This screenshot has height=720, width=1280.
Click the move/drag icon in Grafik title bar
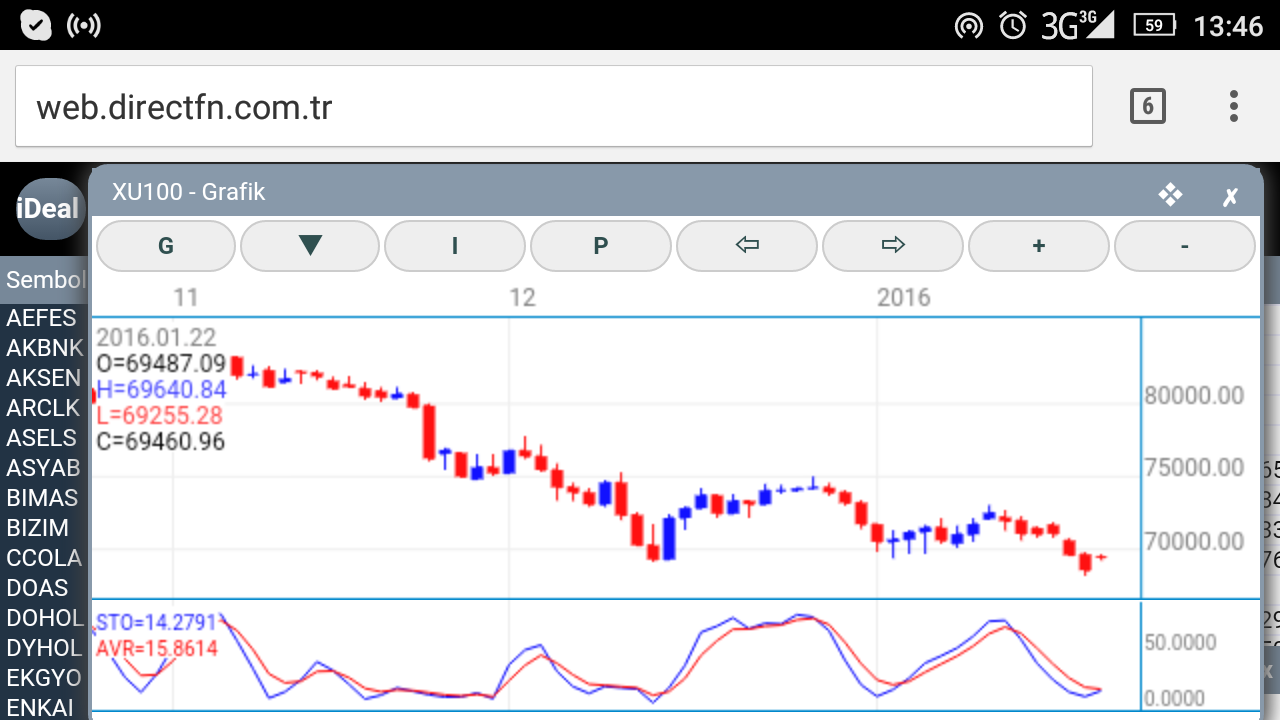1170,195
